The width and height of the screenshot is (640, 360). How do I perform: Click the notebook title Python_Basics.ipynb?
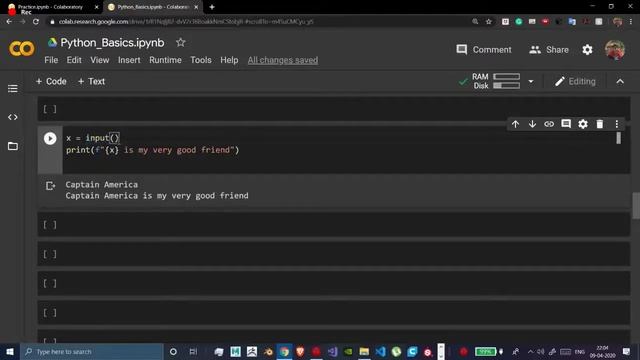112,42
